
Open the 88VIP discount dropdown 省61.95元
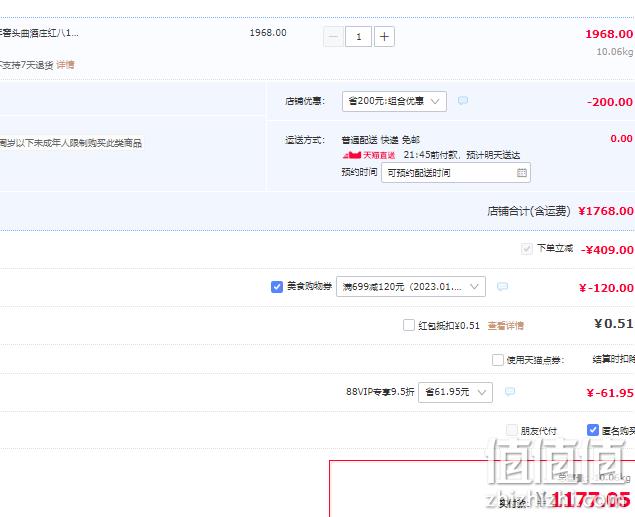pyautogui.click(x=455, y=392)
